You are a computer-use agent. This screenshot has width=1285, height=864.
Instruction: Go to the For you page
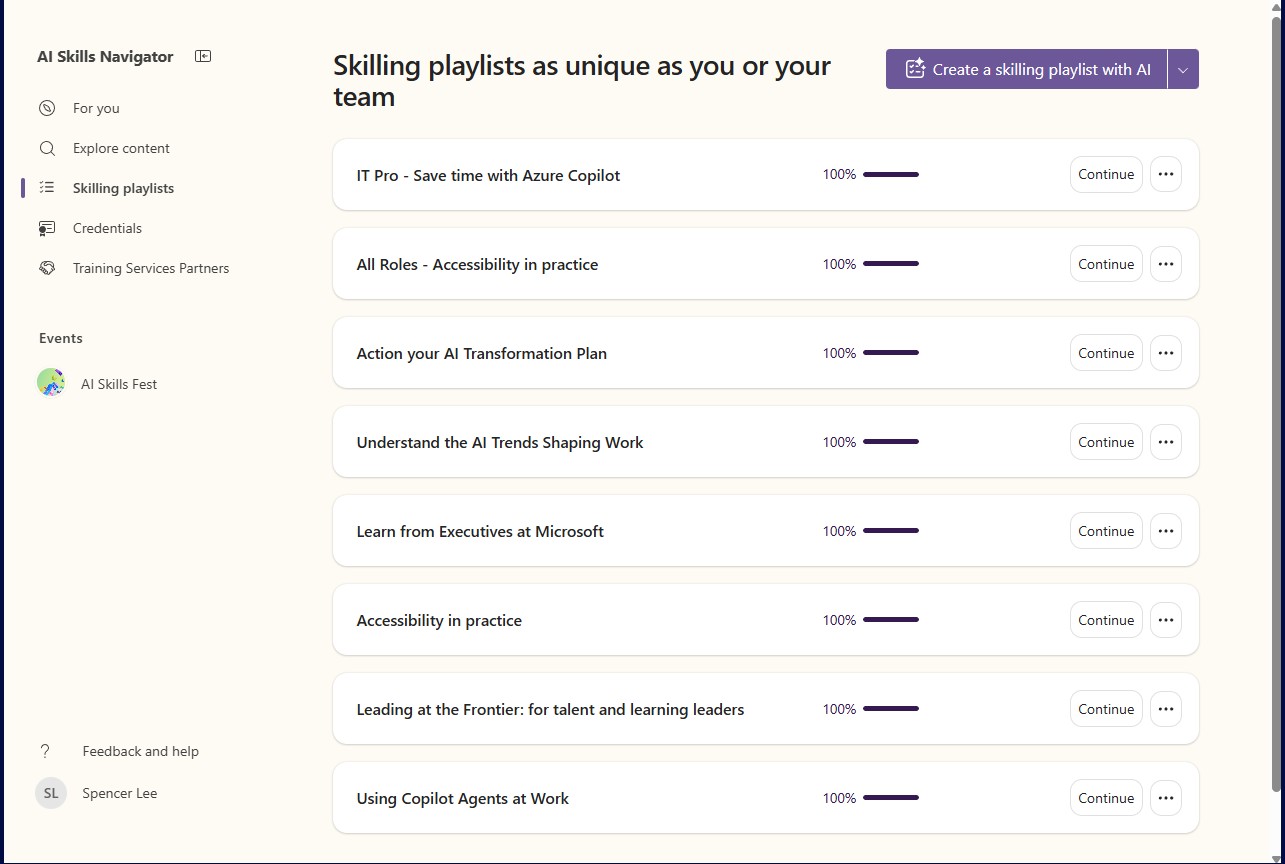[96, 108]
